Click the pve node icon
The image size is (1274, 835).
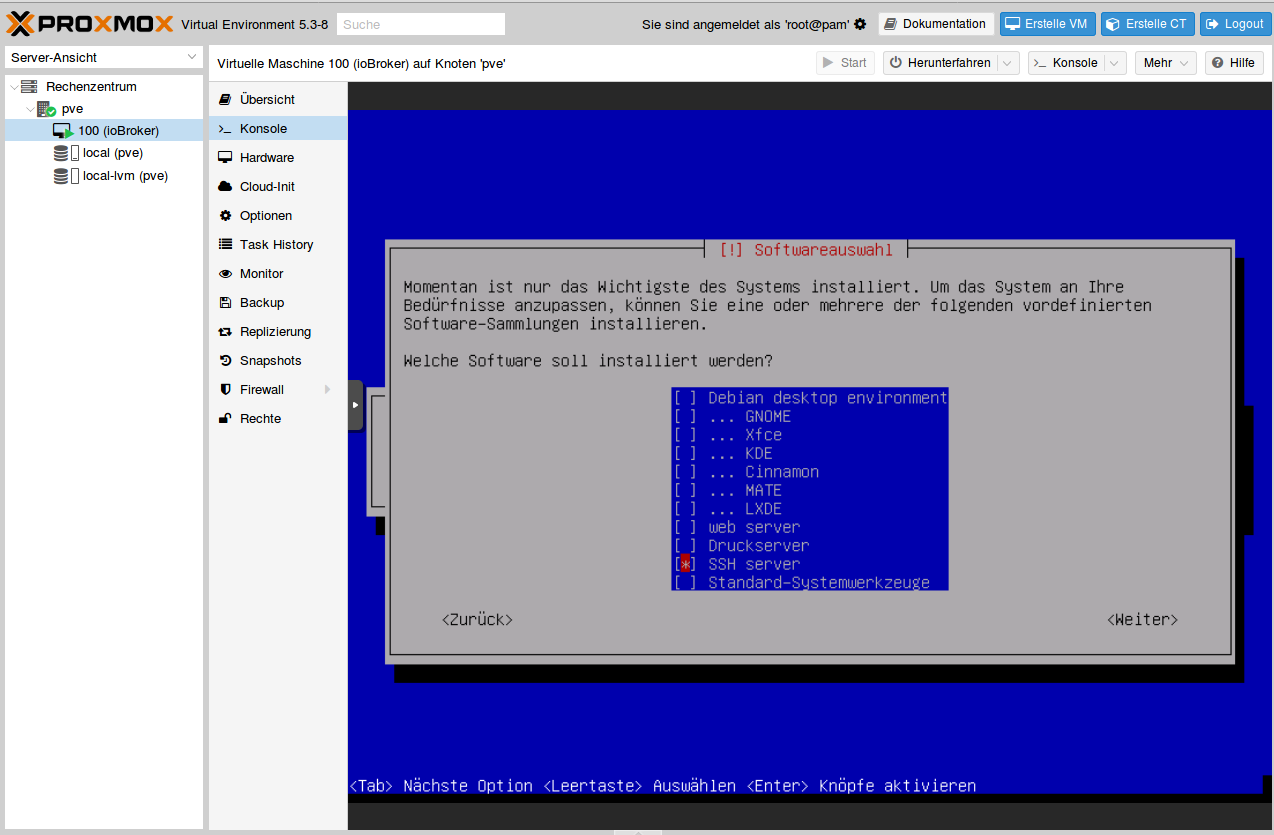pos(46,109)
